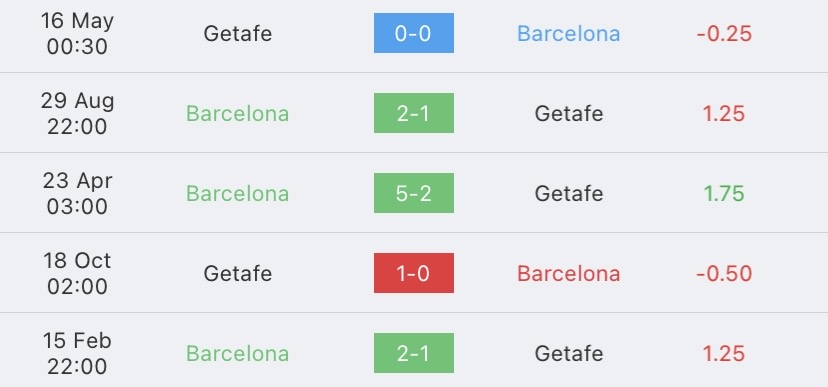
Task: Click the 2-1 score for 29 Aug
Action: tap(413, 113)
